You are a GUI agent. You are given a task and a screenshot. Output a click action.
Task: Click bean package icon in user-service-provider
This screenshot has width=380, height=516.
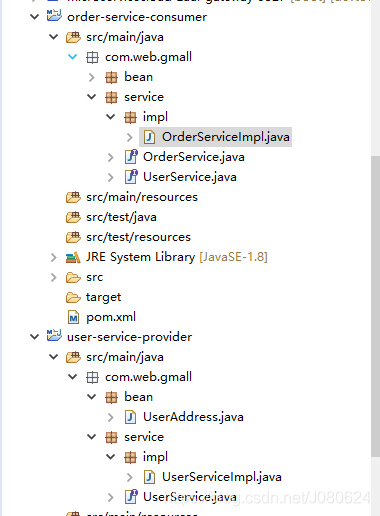[111, 397]
